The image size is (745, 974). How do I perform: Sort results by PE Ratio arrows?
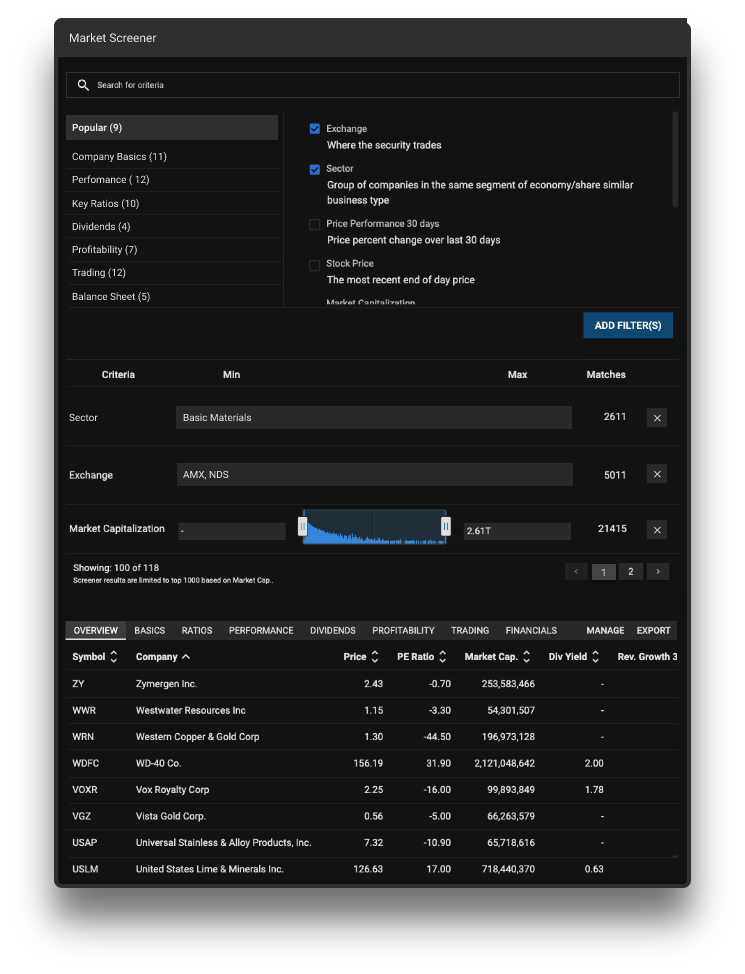point(441,657)
